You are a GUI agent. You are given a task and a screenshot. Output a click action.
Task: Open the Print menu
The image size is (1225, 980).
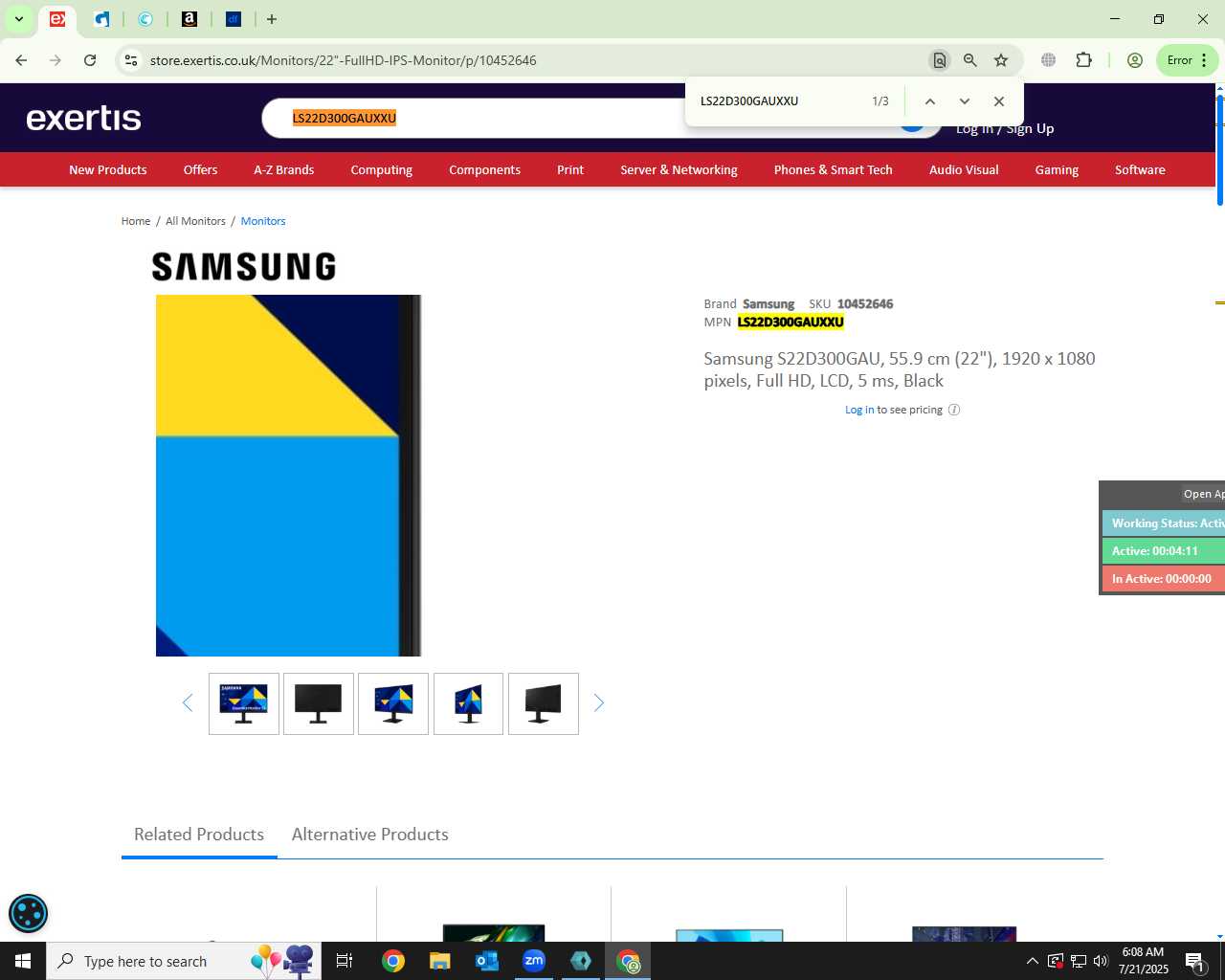tap(570, 169)
